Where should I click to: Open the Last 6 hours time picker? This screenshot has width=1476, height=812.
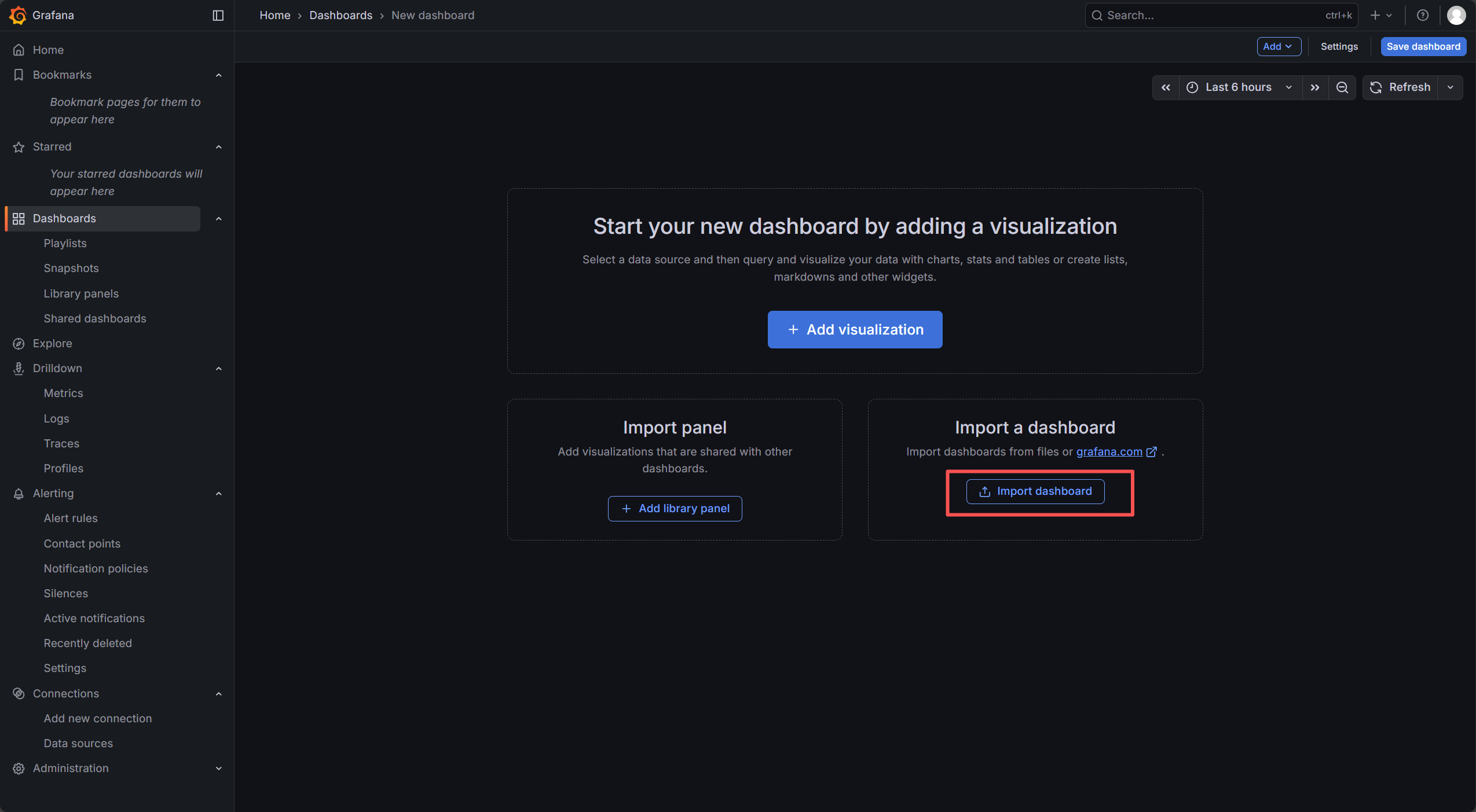click(1239, 87)
